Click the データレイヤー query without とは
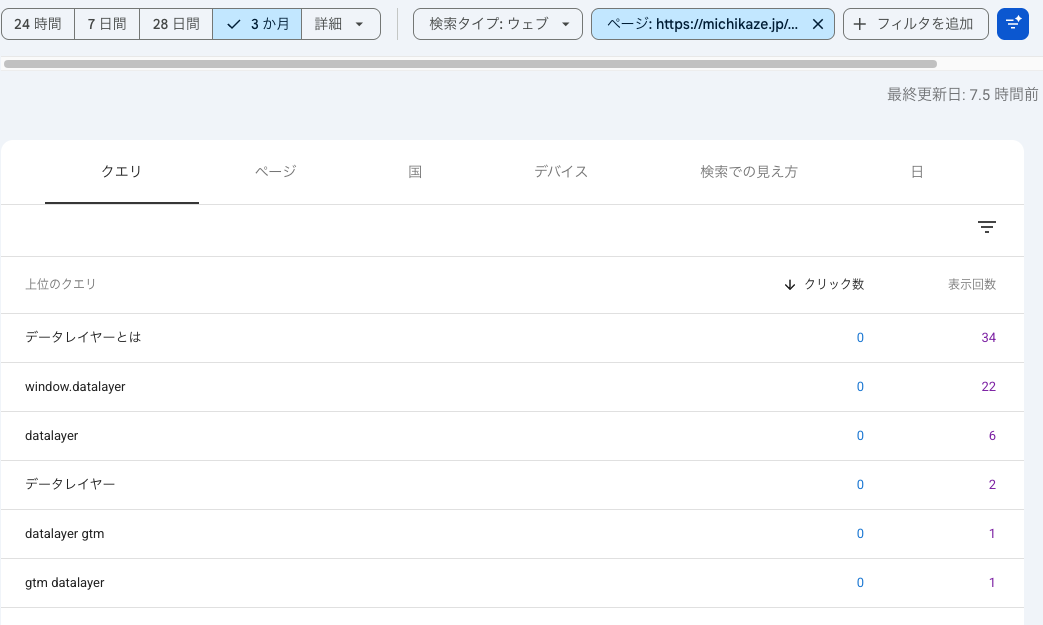The width and height of the screenshot is (1043, 625). (70, 485)
